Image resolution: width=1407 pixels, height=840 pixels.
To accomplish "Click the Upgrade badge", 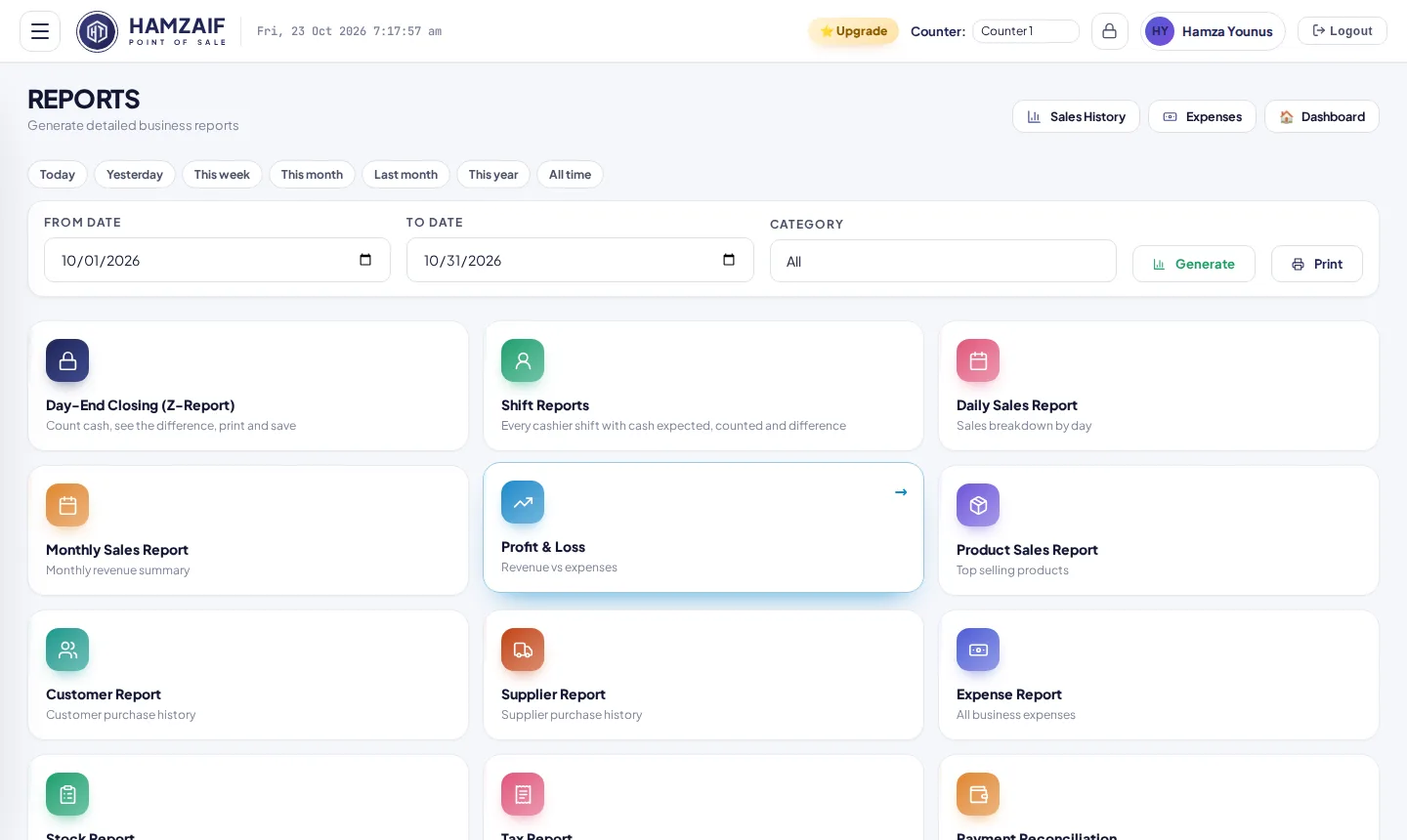I will [854, 31].
